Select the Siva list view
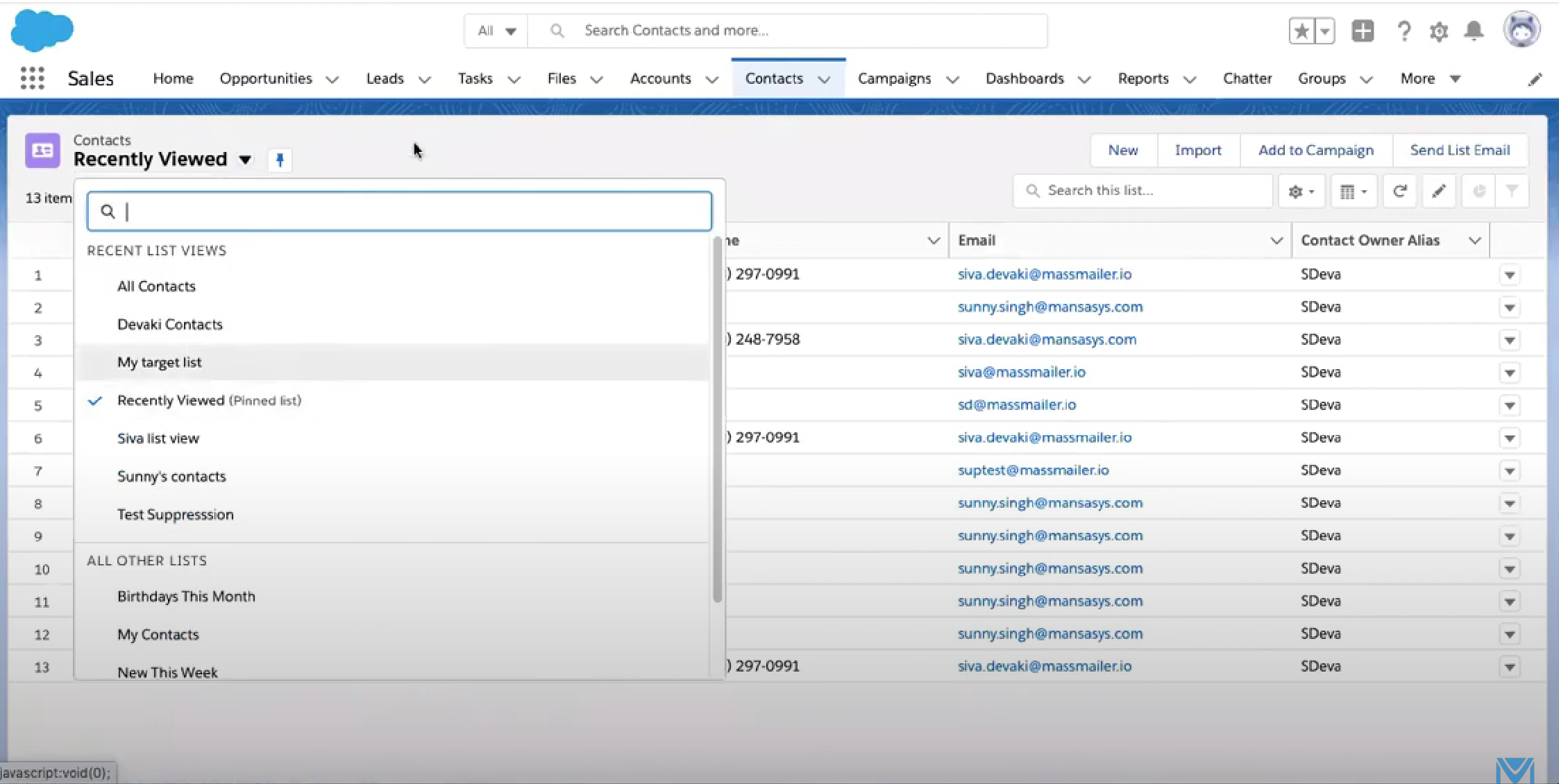The image size is (1559, 784). 393,439
